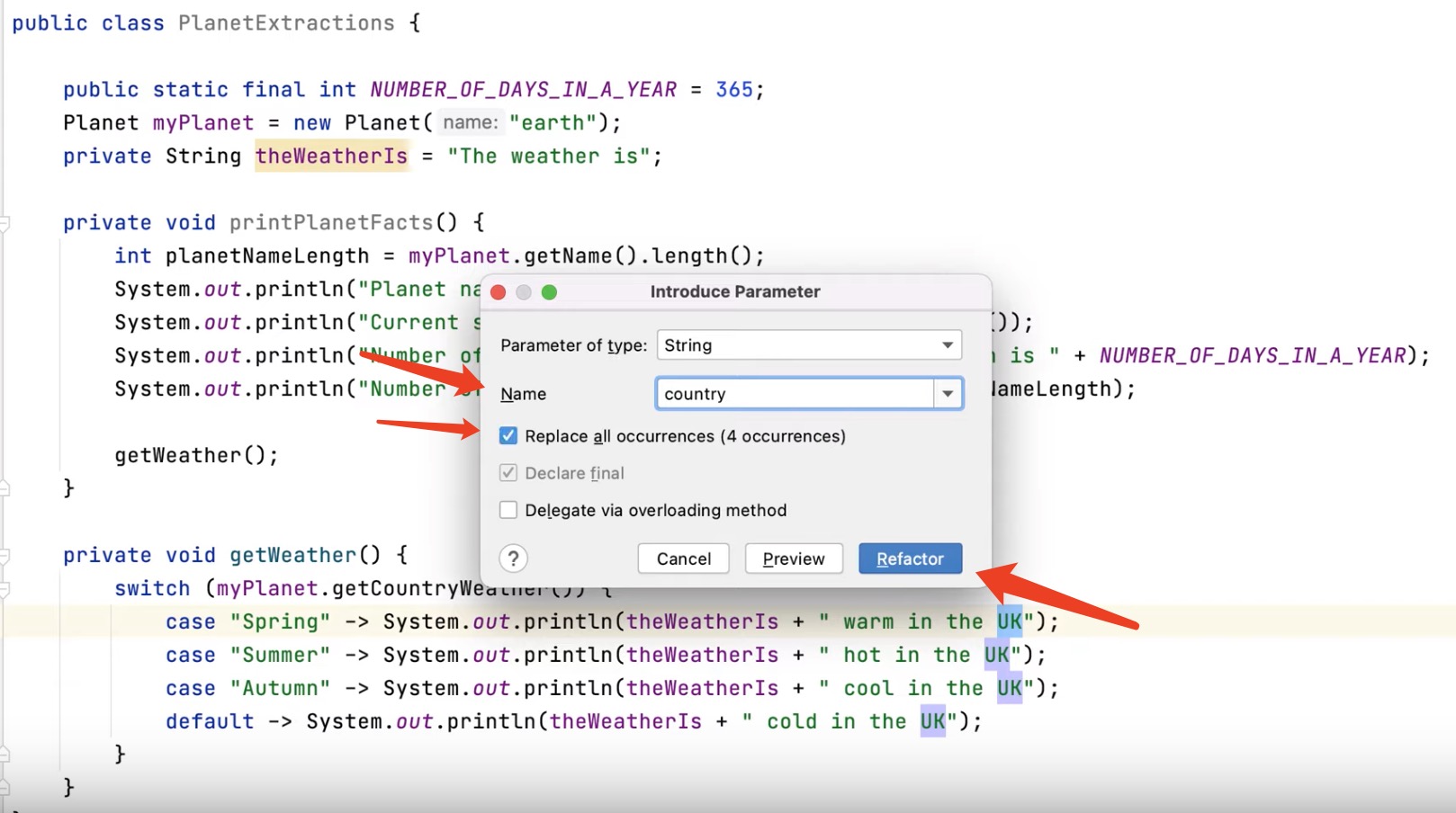Screen dimensions: 1456x813
Task: Click the "The weather is" string literal
Action: (x=549, y=156)
